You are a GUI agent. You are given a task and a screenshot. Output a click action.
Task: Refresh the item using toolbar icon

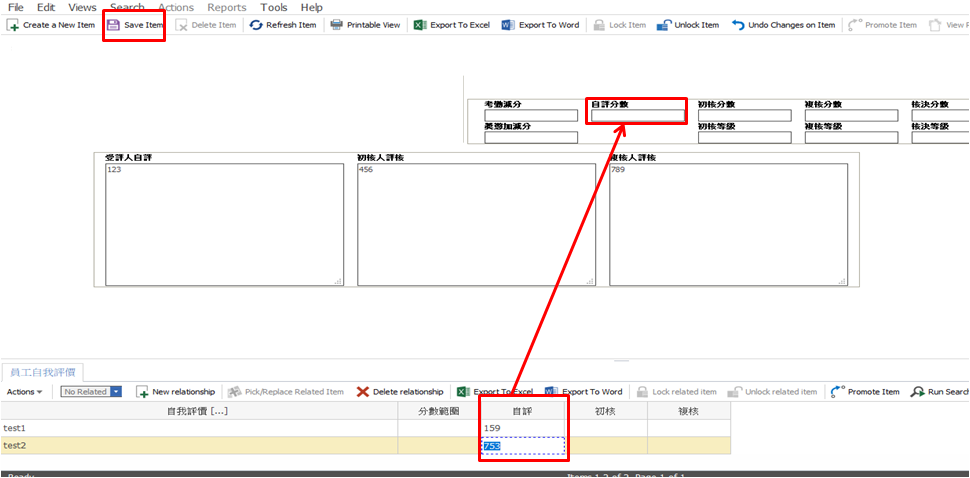pos(282,25)
